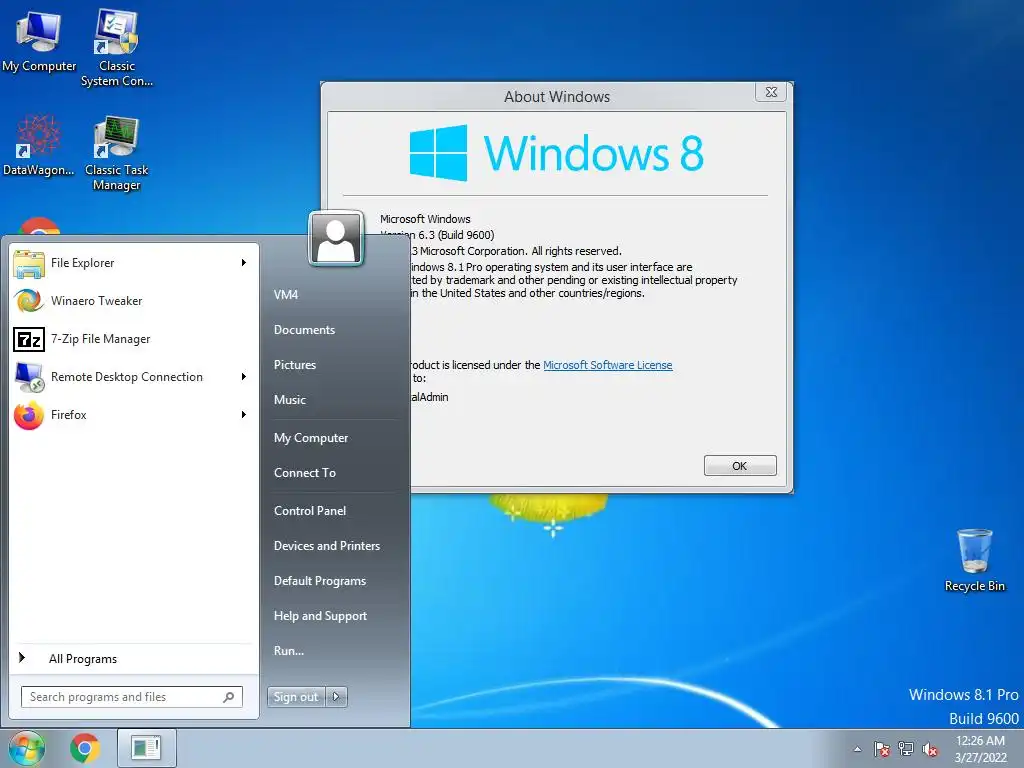Open My Computer from Start menu
Screen dimensions: 1024x768
pos(311,438)
